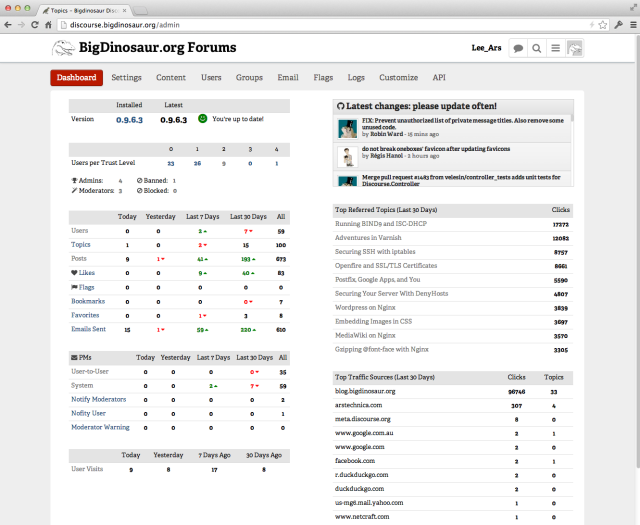Image resolution: width=640 pixels, height=525 pixels.
Task: Open trust level 0 user count 23
Action: coord(171,163)
